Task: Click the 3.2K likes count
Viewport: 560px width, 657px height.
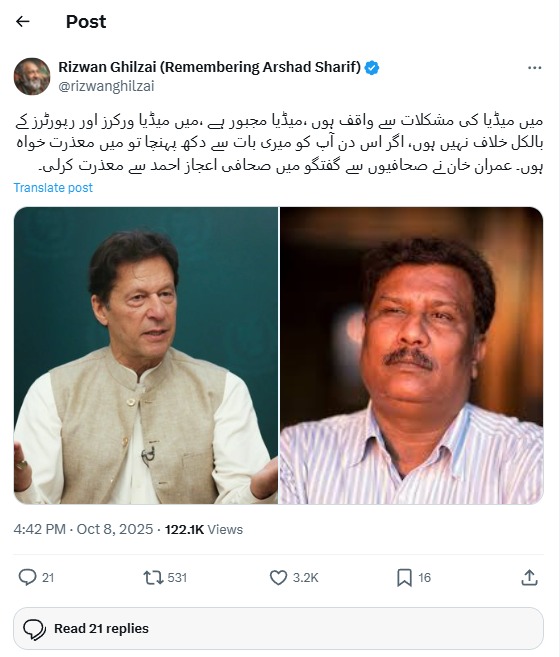Action: pos(306,577)
